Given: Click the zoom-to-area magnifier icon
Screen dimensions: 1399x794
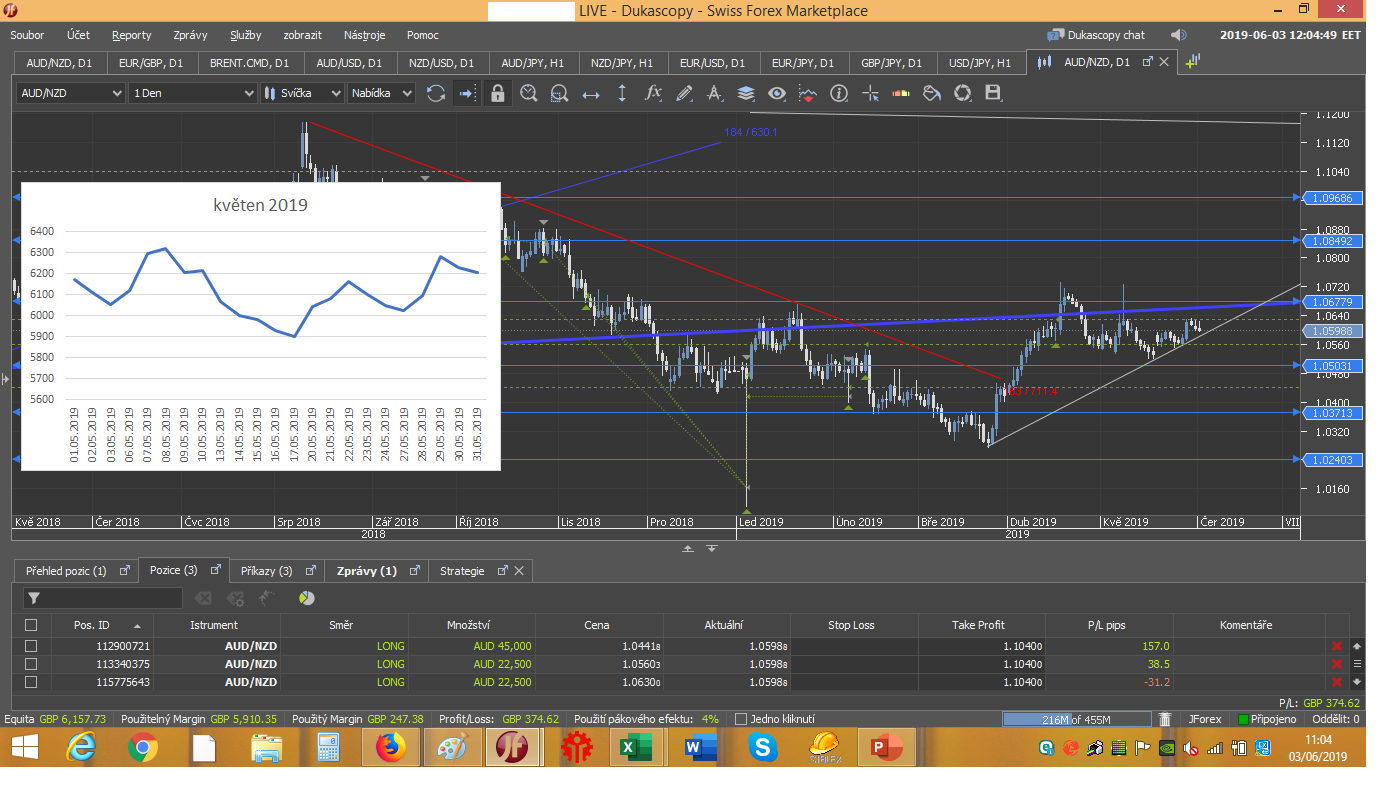Looking at the screenshot, I should [560, 93].
